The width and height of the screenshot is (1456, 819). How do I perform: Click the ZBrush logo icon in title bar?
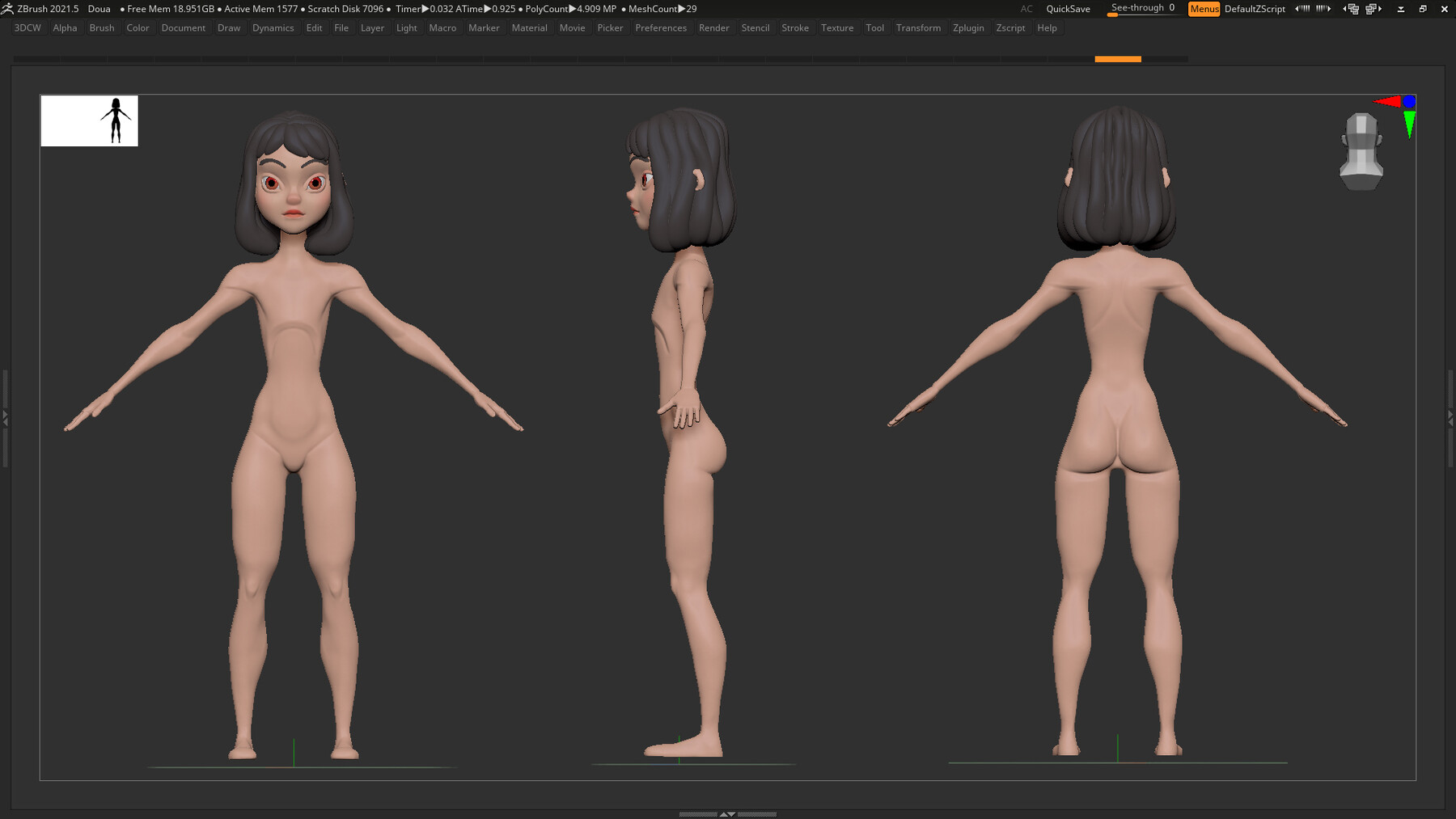pos(7,9)
